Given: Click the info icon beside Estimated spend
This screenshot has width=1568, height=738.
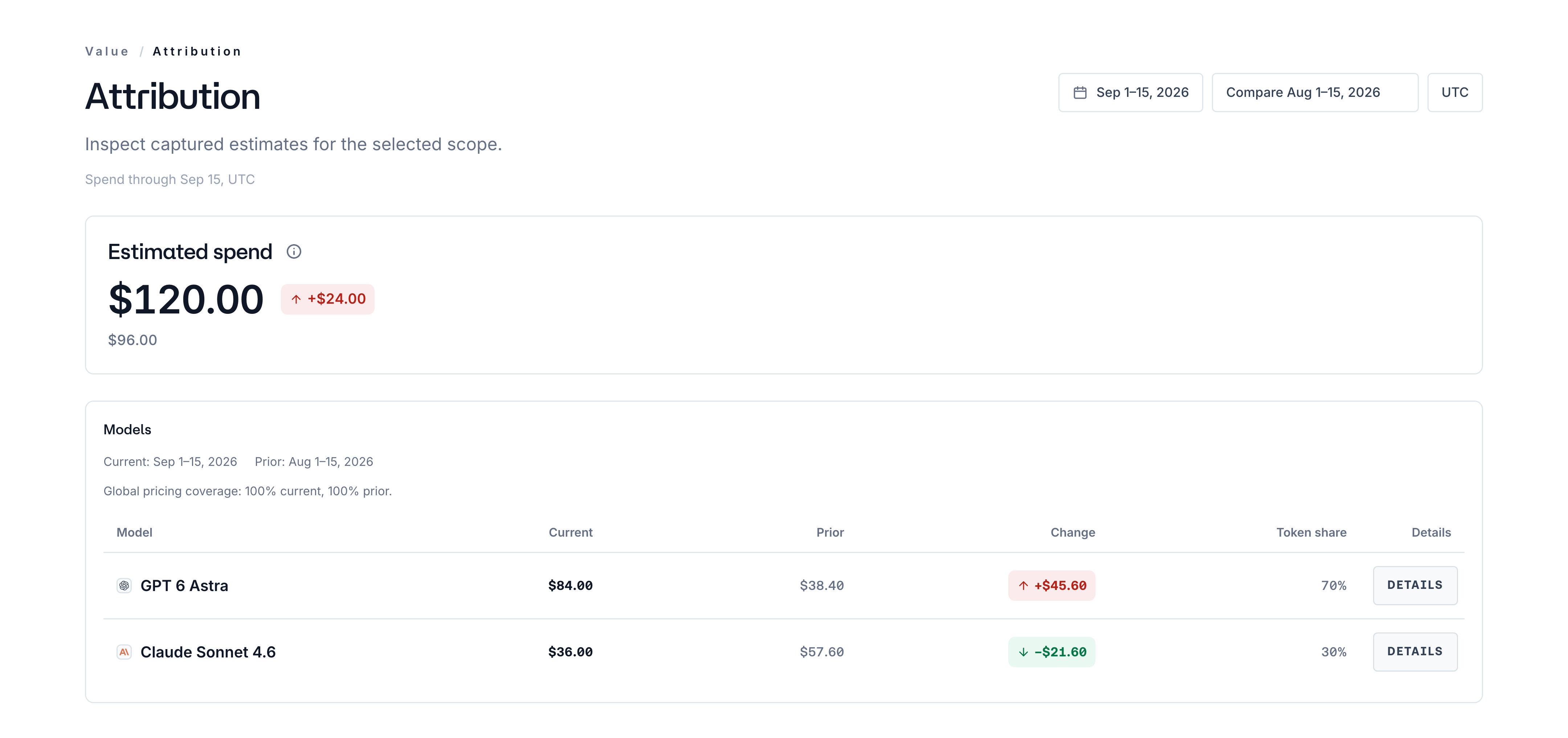Looking at the screenshot, I should (294, 252).
